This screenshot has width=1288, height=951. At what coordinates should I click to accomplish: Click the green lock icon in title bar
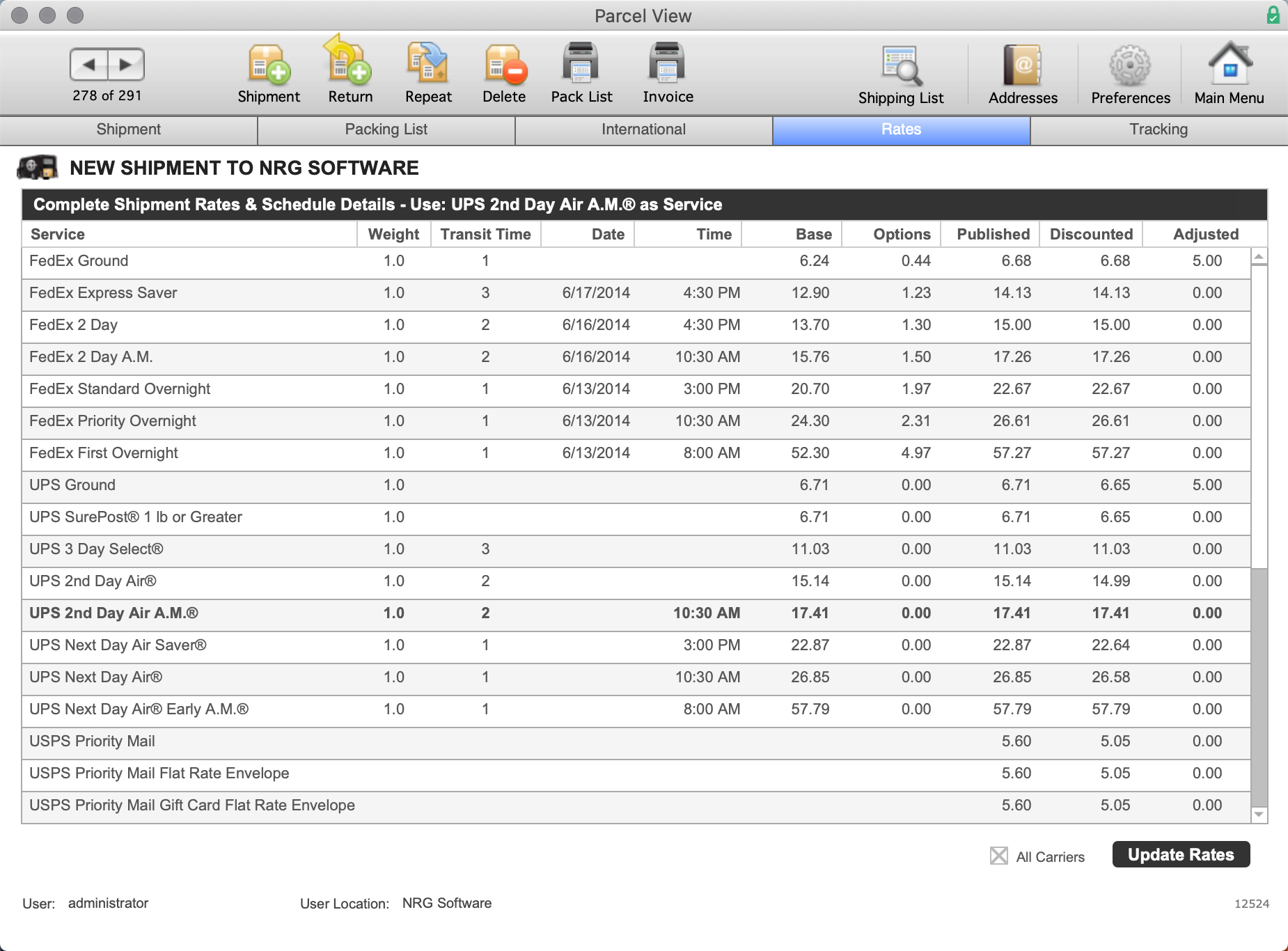click(1273, 15)
